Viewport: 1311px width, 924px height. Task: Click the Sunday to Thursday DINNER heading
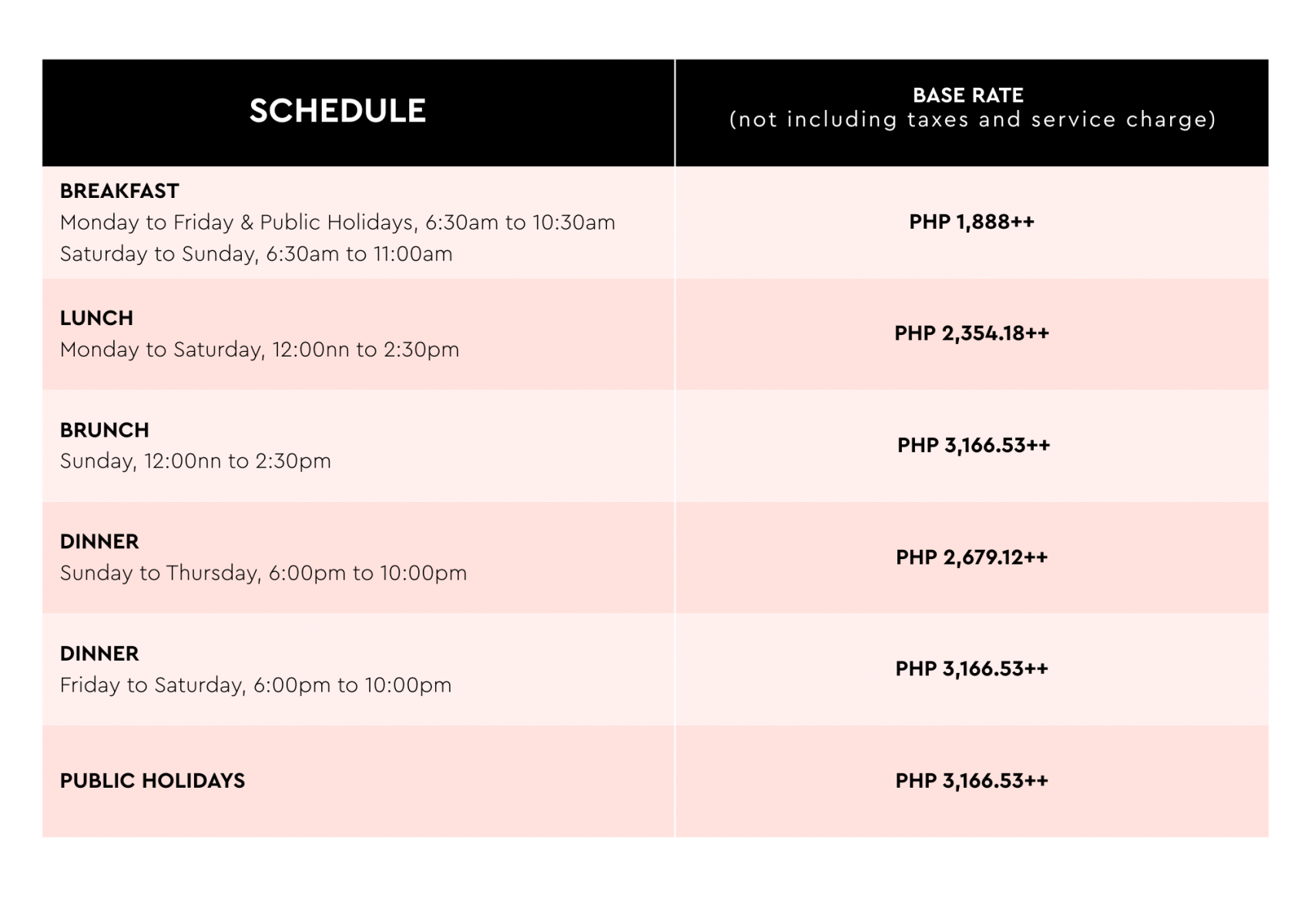click(99, 541)
